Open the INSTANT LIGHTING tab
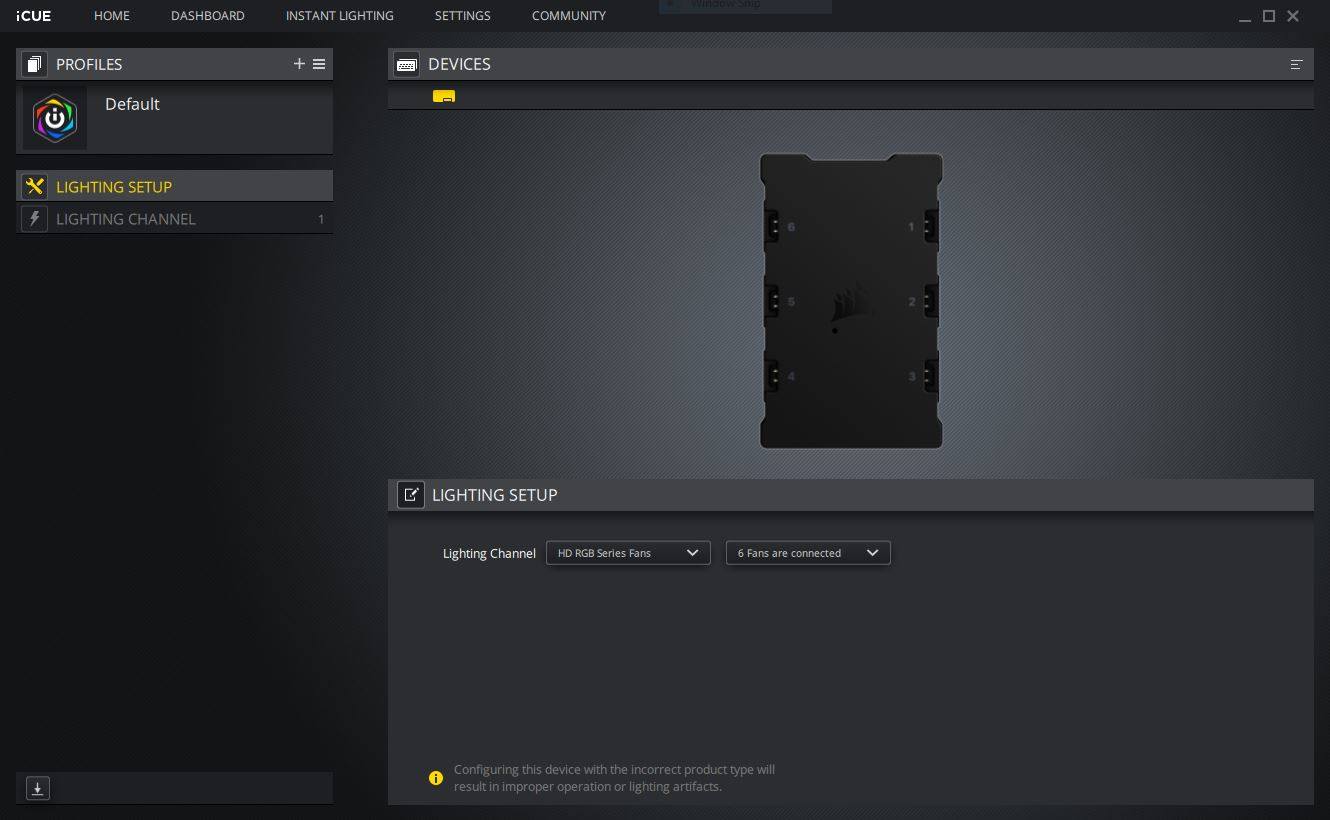This screenshot has height=820, width=1330. (x=340, y=16)
